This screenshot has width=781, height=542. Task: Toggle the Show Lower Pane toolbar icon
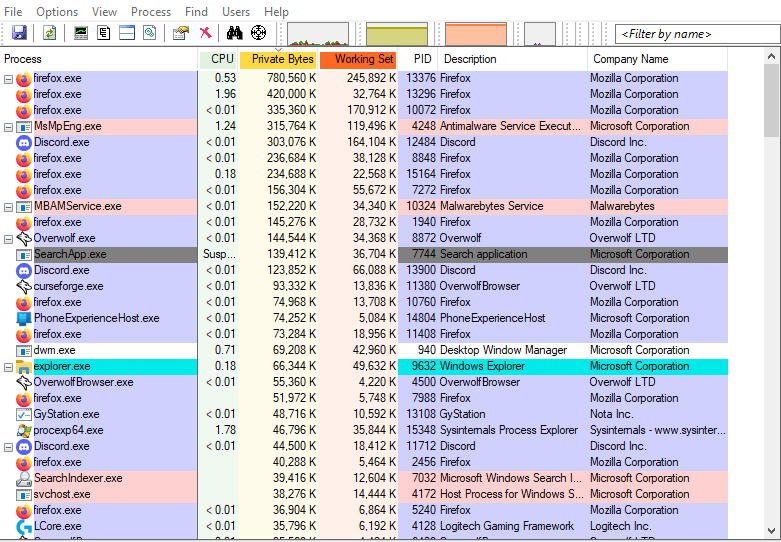[x=127, y=33]
